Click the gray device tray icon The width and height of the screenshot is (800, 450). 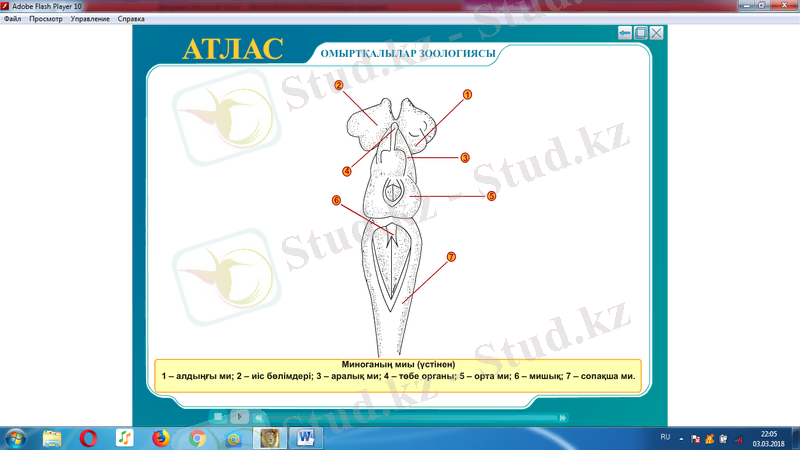click(723, 439)
